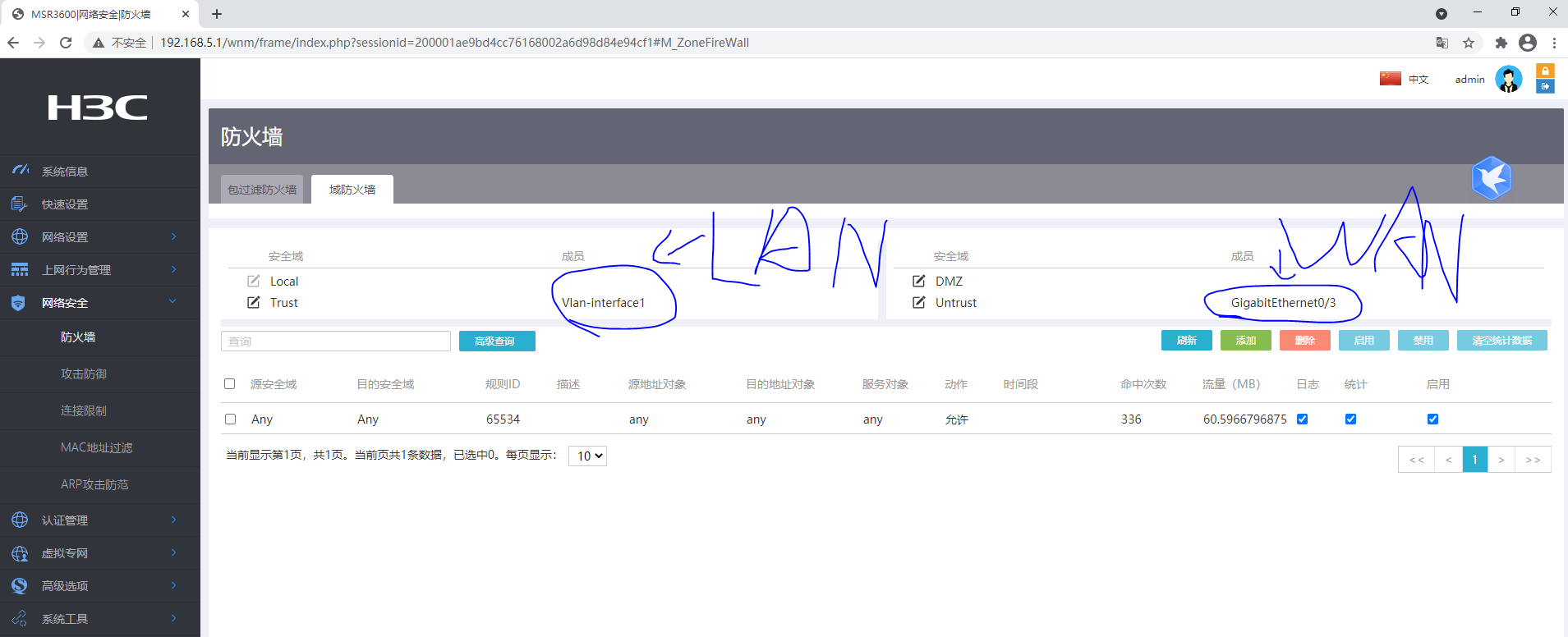
Task: Open ARP攻击防范 in the sidebar
Action: click(x=94, y=484)
